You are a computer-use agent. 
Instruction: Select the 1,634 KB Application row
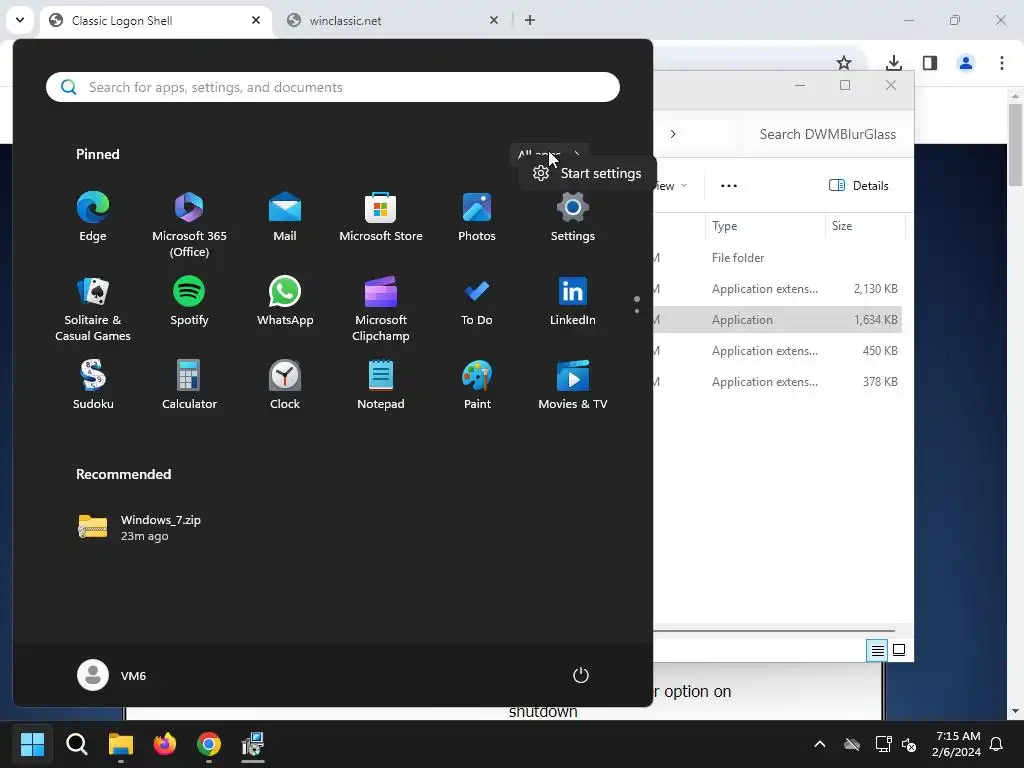tap(778, 319)
